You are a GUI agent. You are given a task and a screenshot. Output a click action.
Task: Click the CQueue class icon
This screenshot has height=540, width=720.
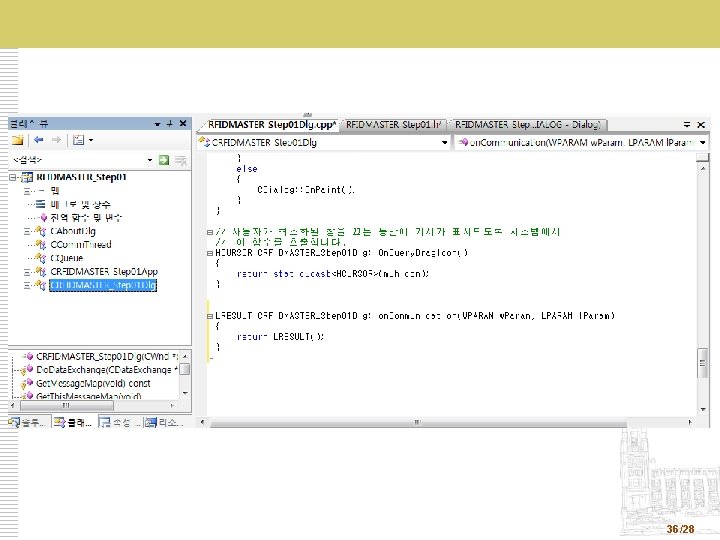[x=40, y=258]
